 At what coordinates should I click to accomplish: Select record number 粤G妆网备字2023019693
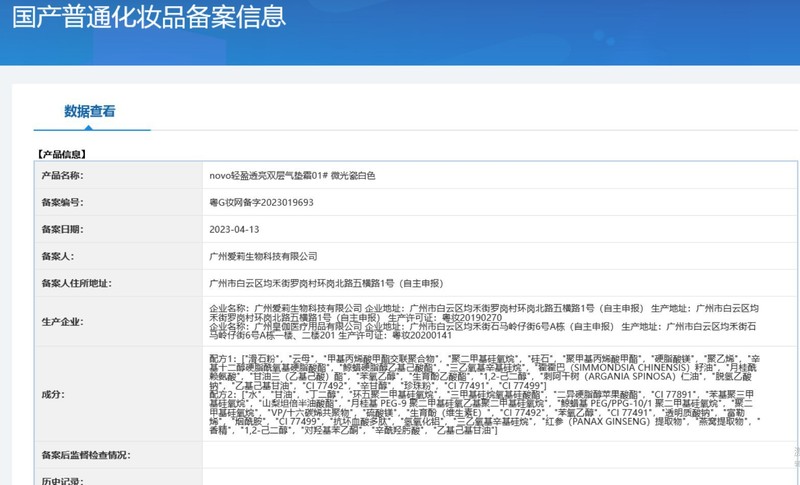[x=261, y=202]
